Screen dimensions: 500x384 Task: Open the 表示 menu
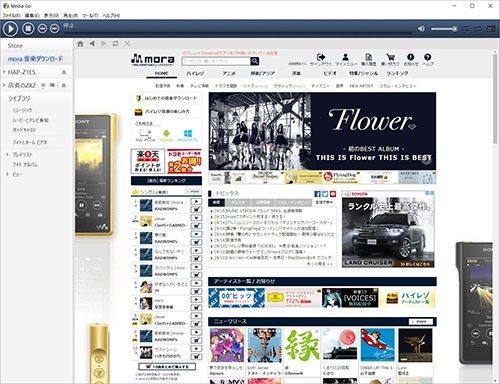51,15
